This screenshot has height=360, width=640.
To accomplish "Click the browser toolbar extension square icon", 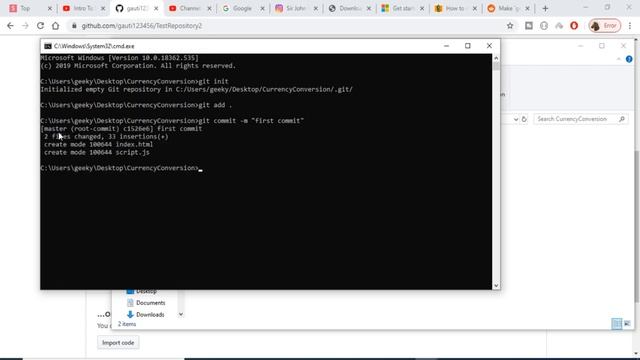I will pos(529,26).
